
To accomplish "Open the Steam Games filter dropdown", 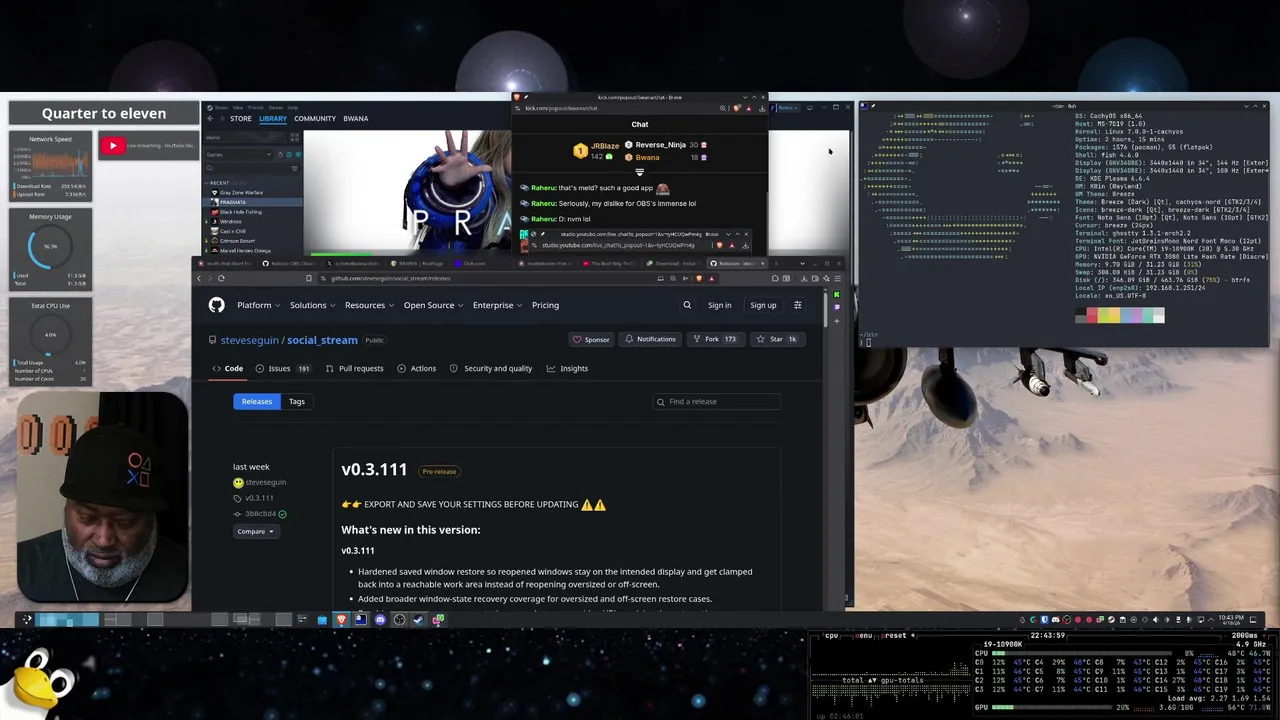I will point(240,155).
